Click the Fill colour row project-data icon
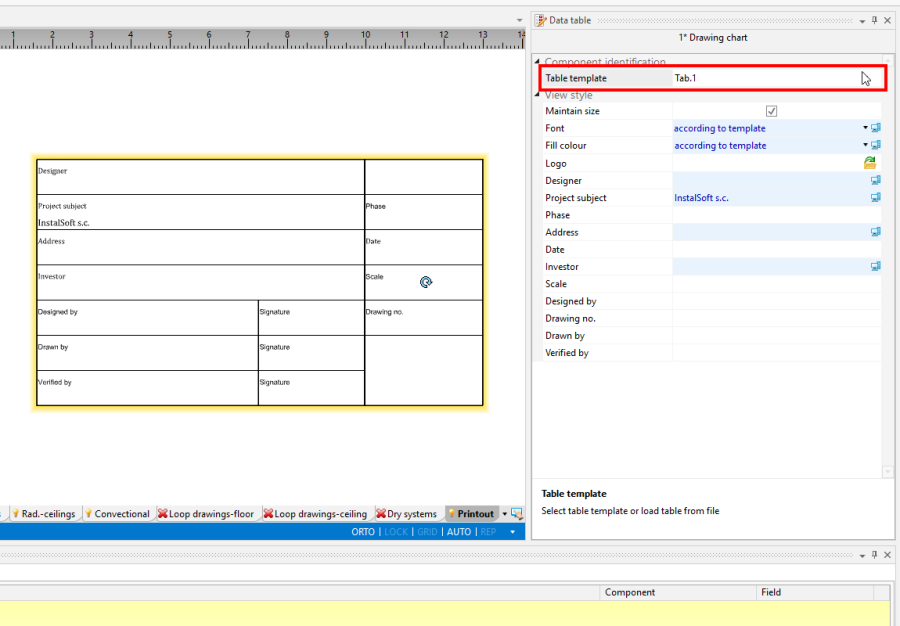Image resolution: width=900 pixels, height=626 pixels. (876, 145)
